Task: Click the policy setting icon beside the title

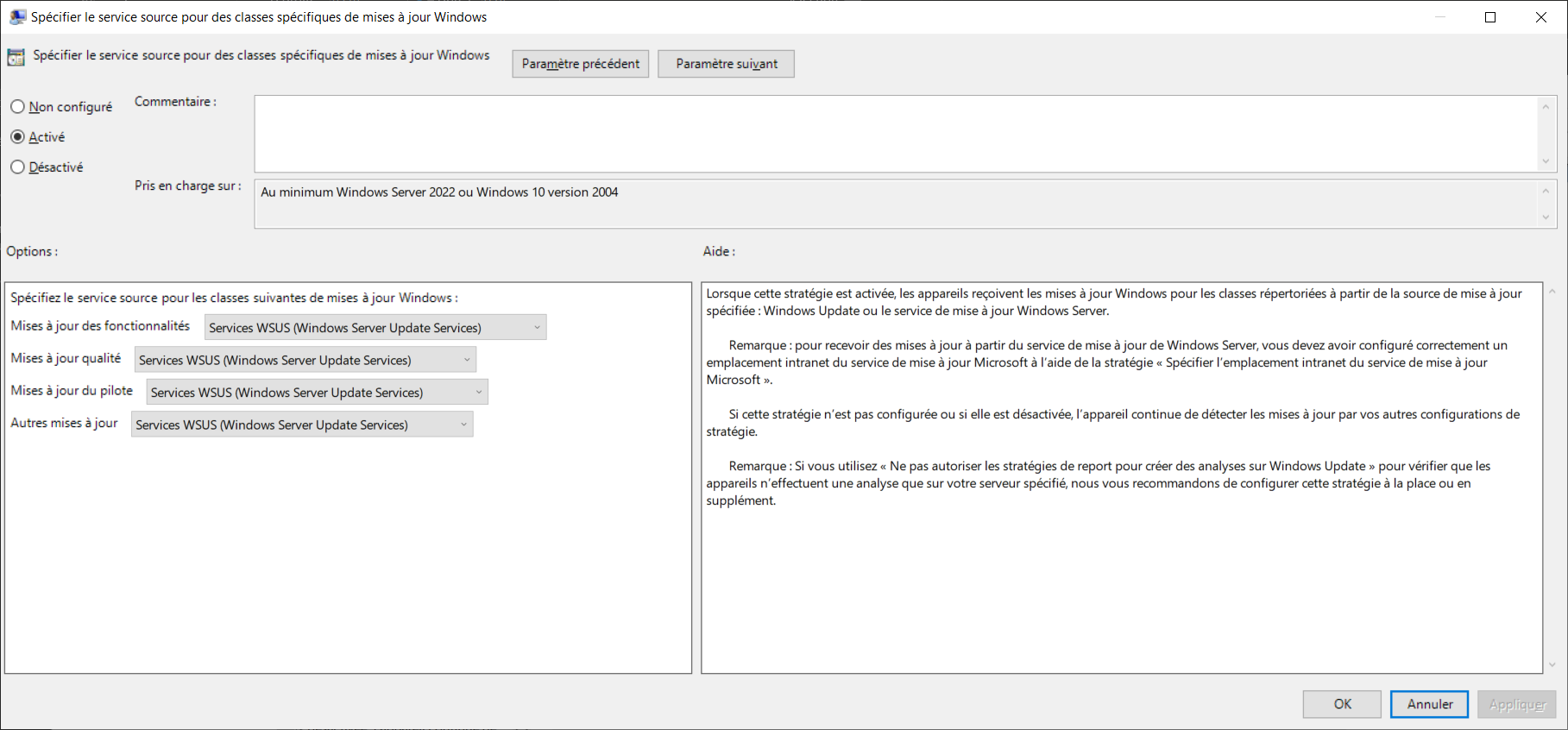Action: point(16,57)
